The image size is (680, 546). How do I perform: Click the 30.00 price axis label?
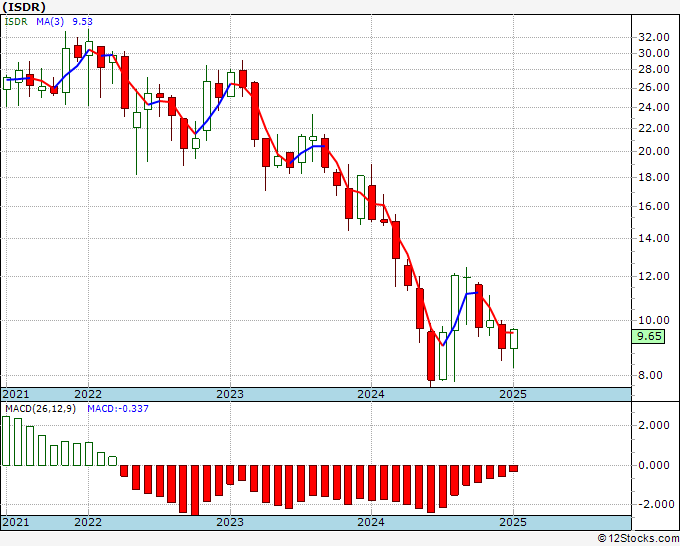654,53
